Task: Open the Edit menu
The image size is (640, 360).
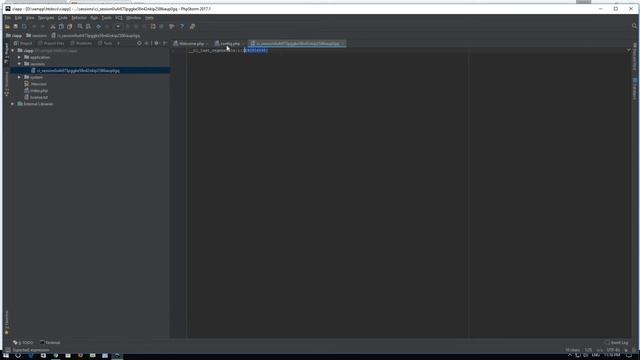Action: [x=18, y=18]
